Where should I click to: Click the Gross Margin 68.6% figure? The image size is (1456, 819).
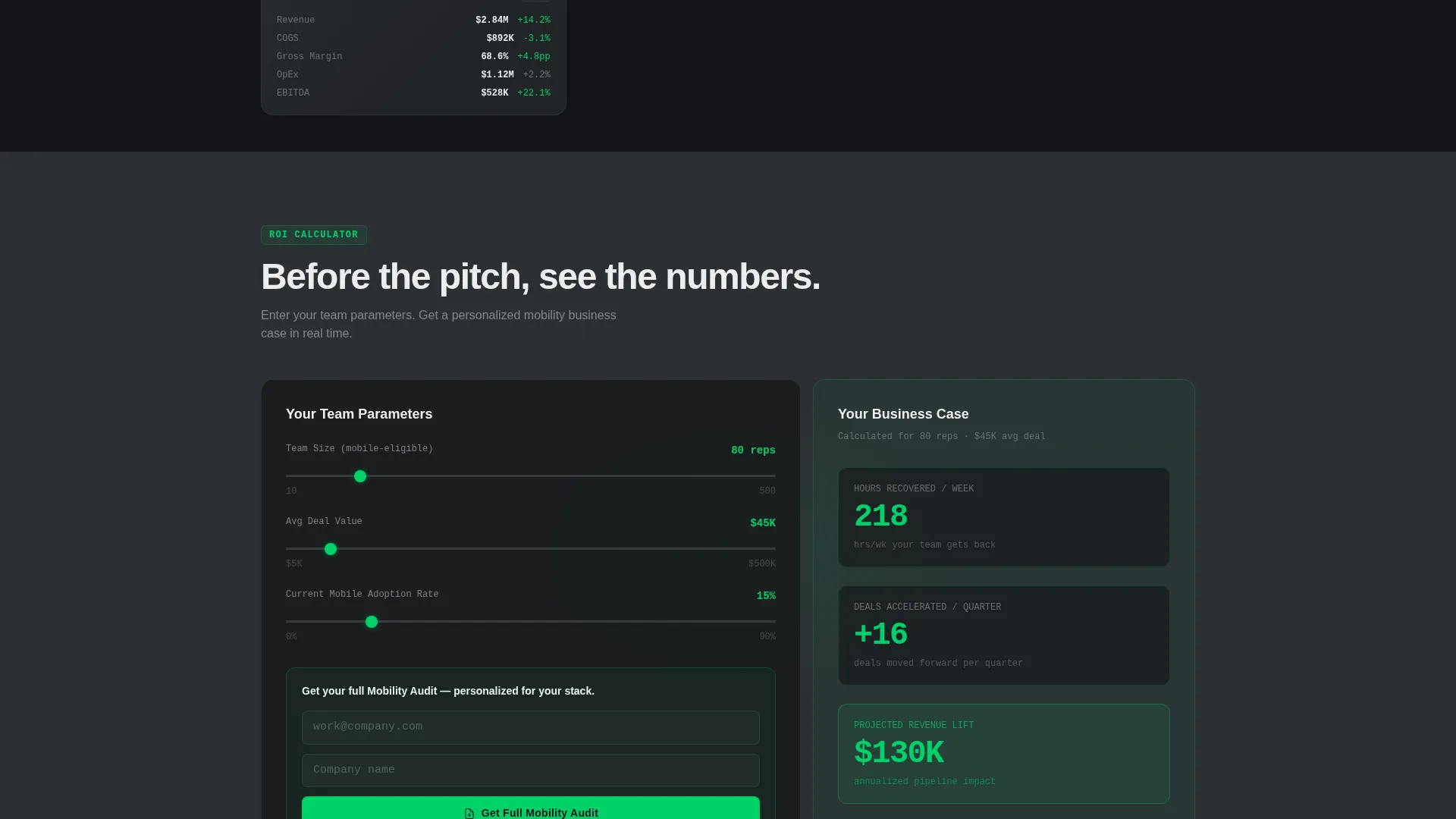click(495, 57)
